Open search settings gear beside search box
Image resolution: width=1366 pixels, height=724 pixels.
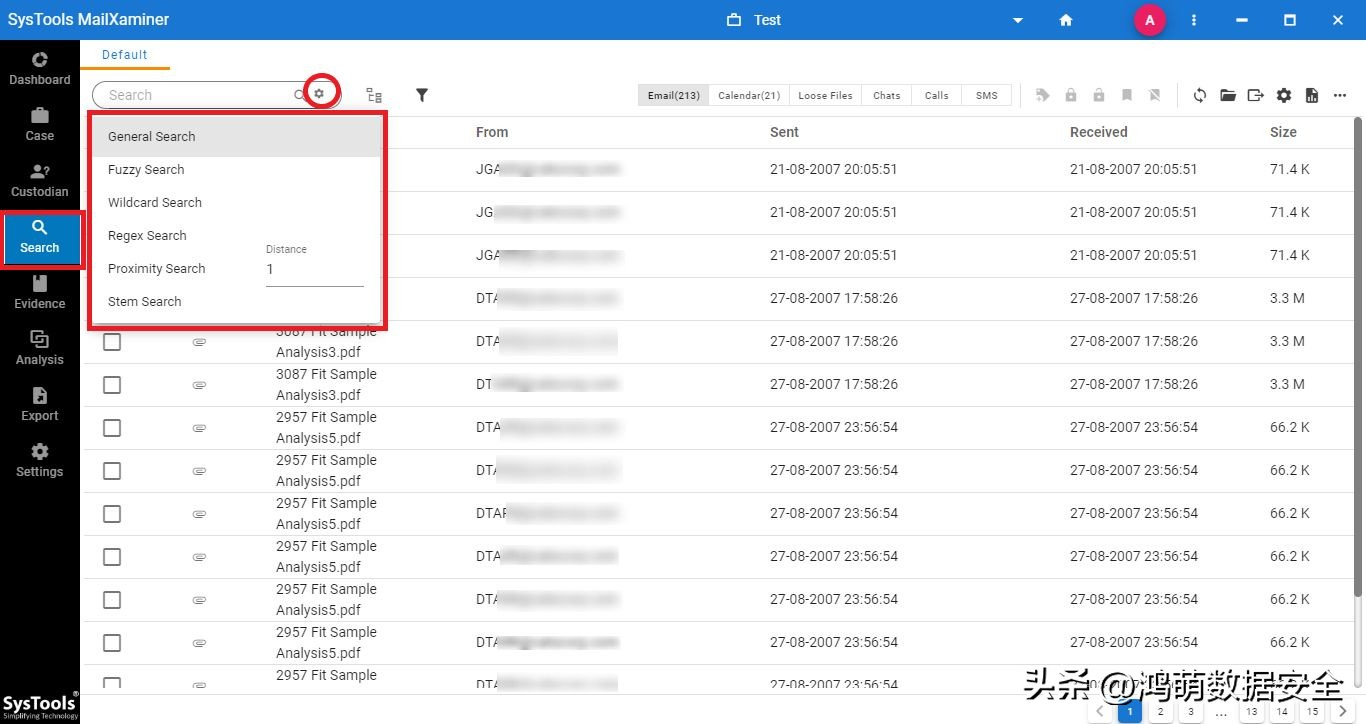coord(320,94)
